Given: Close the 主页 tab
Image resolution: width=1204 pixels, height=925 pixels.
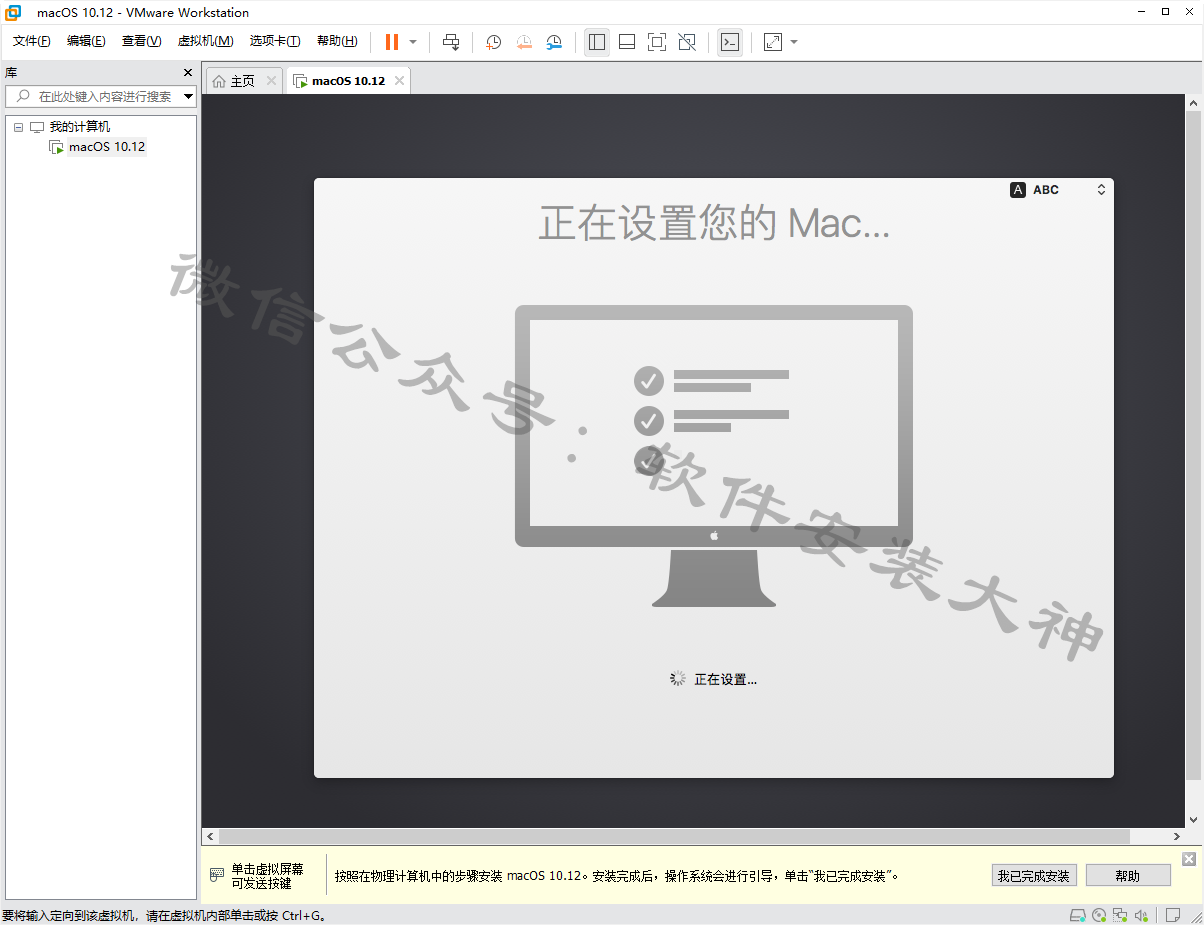Looking at the screenshot, I should tap(271, 81).
